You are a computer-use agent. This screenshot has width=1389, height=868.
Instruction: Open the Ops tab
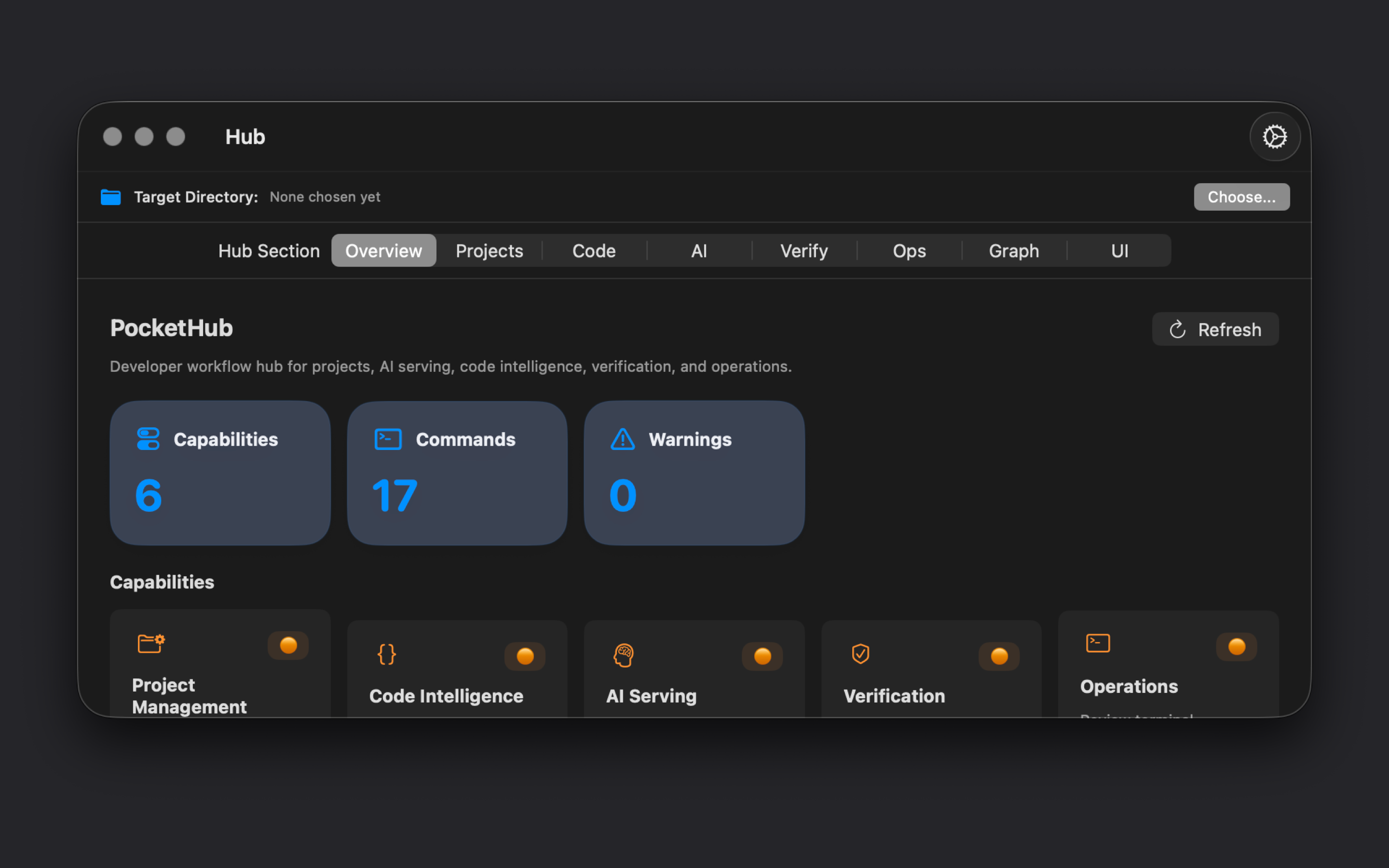[909, 250]
